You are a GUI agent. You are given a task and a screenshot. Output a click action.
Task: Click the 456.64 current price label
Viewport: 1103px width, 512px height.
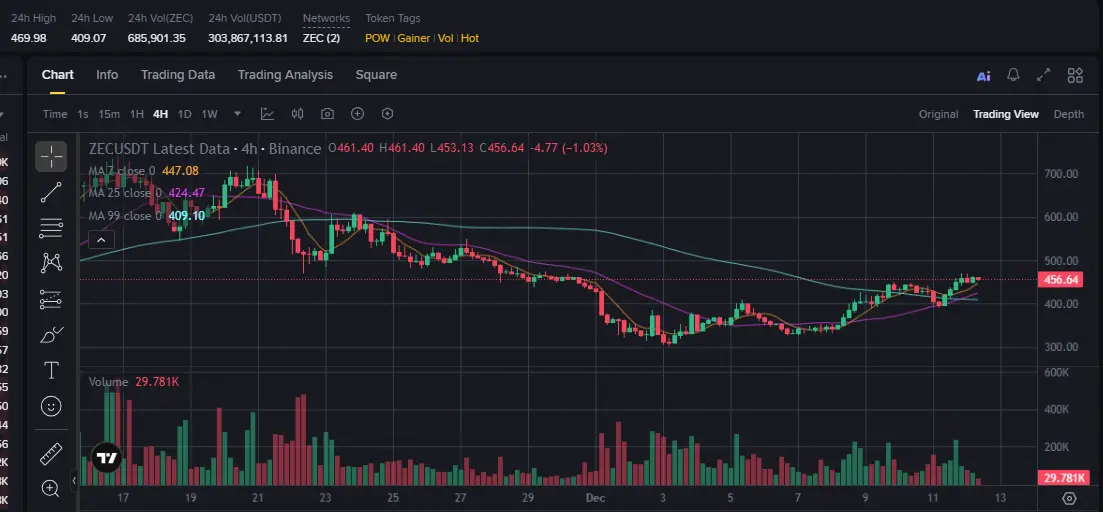(1061, 280)
